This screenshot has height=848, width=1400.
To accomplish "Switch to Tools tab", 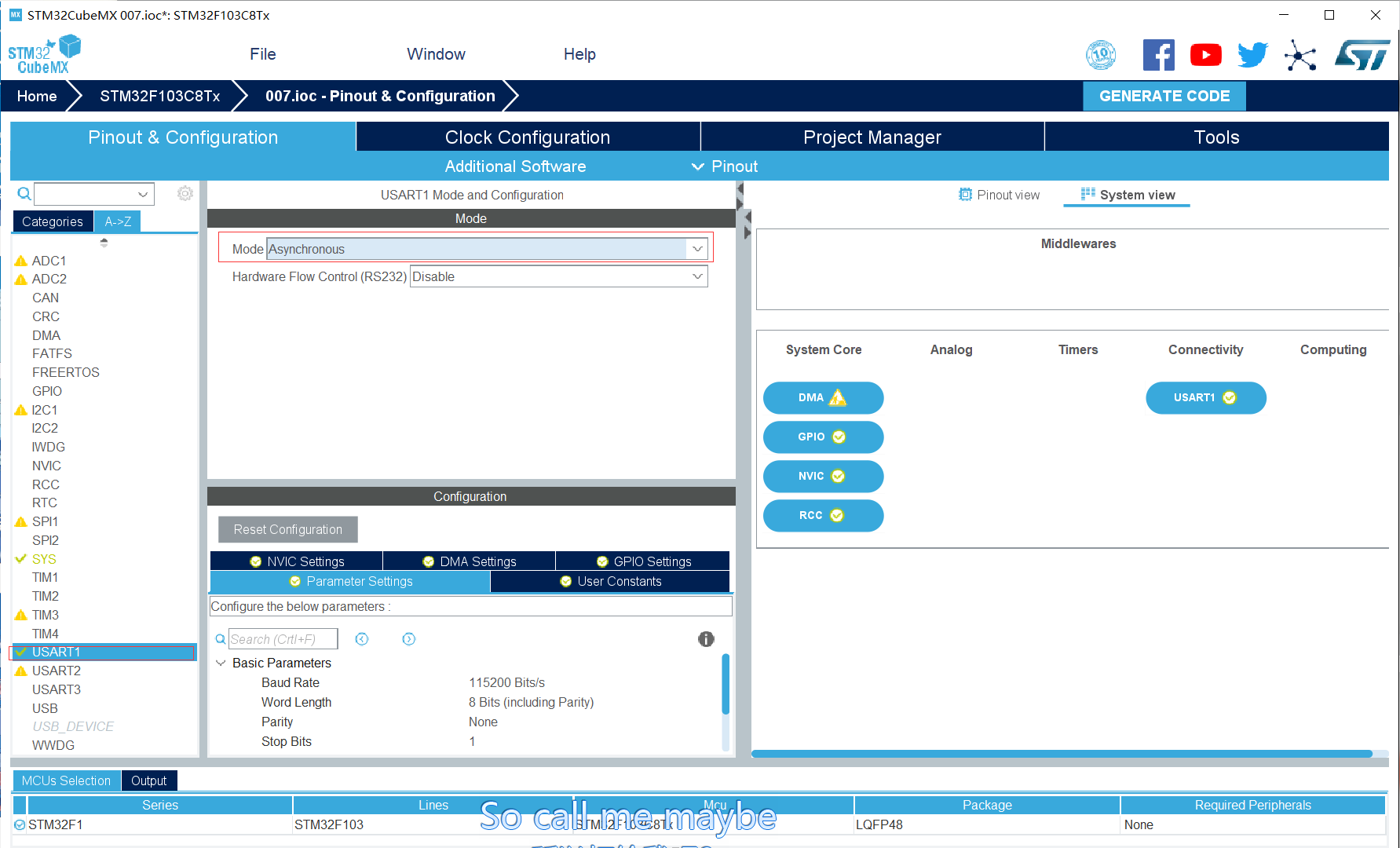I will (x=1216, y=137).
